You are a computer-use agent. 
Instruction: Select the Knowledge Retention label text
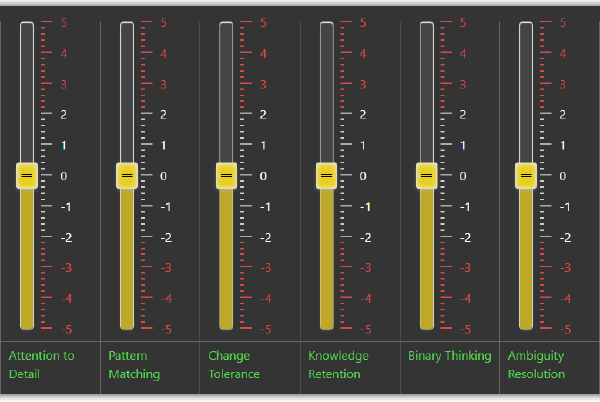pos(338,364)
